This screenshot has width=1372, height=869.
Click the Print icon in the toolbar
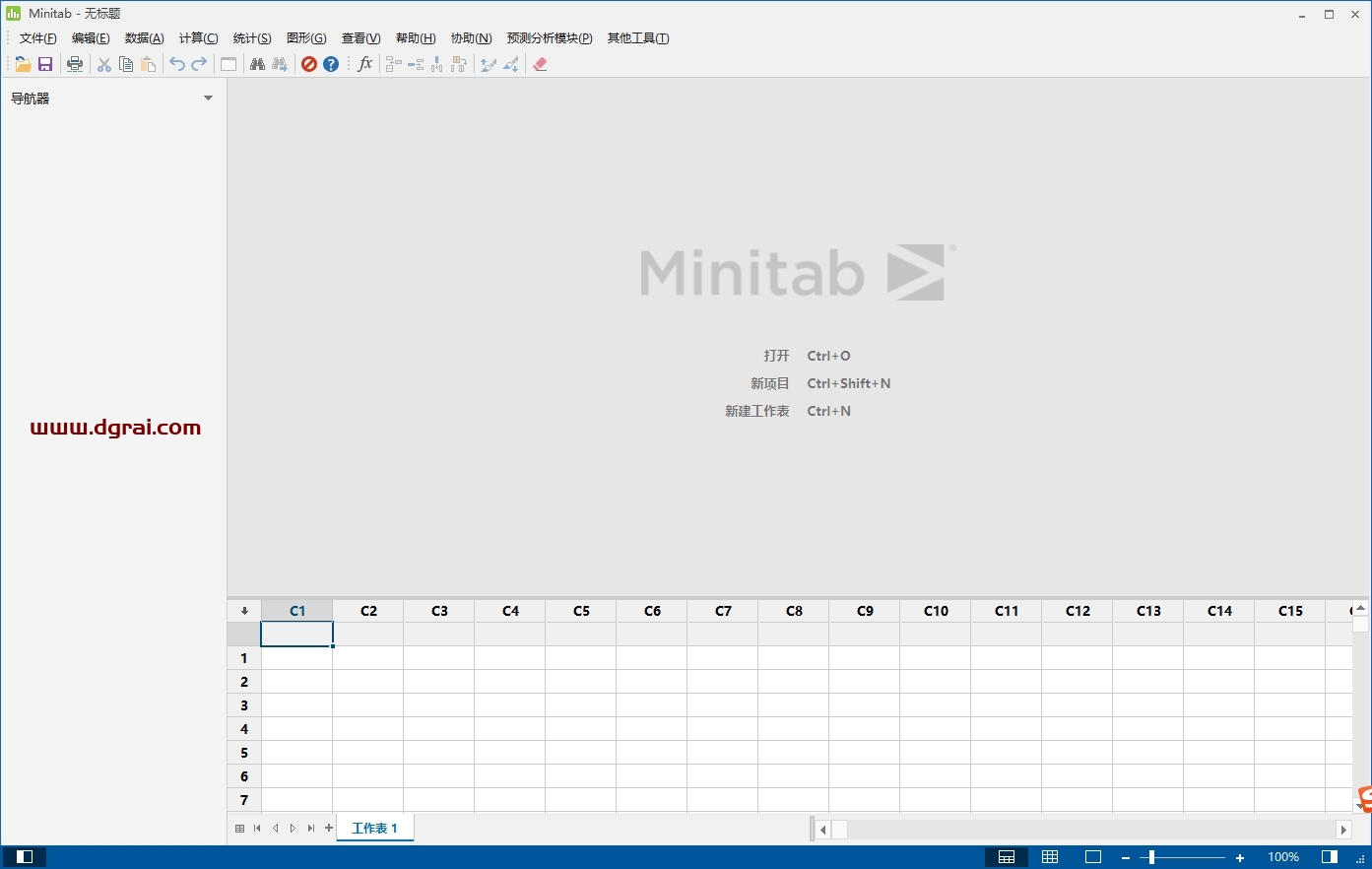pos(75,64)
